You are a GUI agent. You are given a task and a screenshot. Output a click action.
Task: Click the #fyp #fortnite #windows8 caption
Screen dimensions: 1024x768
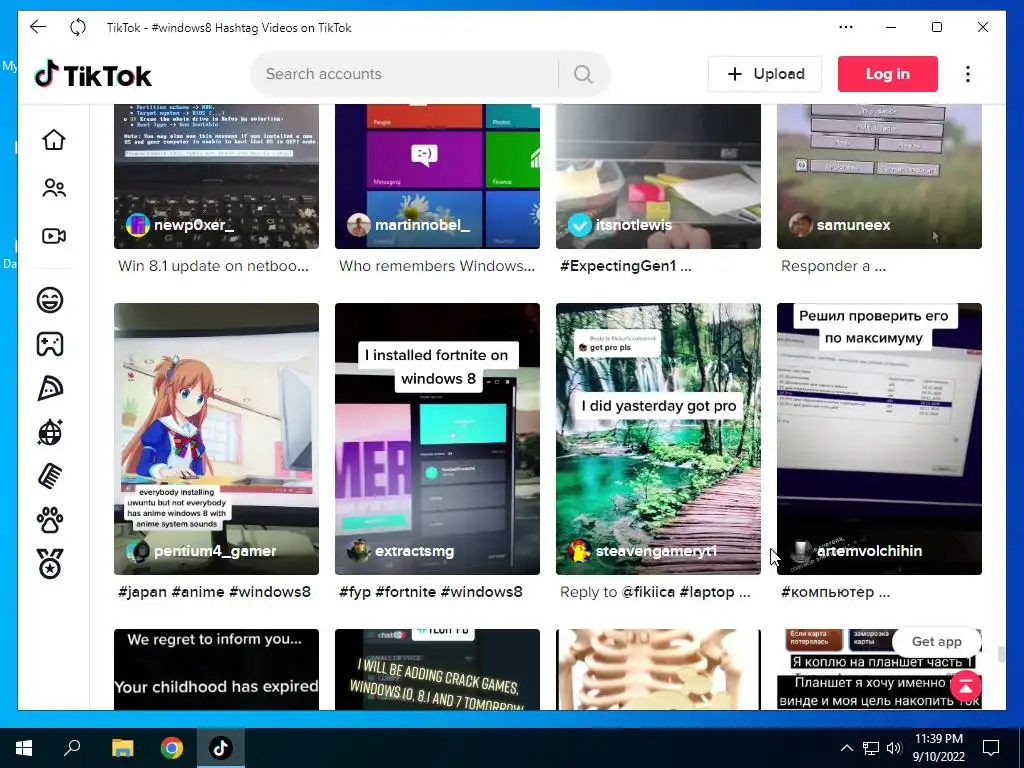pos(431,592)
